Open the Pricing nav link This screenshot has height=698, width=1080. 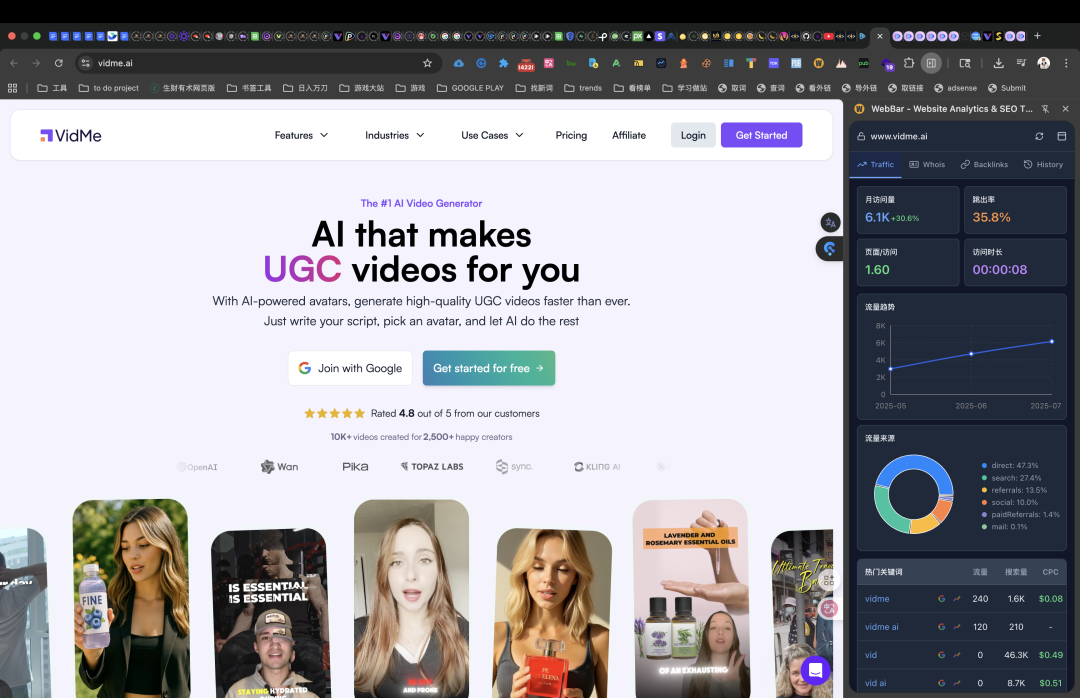point(571,135)
